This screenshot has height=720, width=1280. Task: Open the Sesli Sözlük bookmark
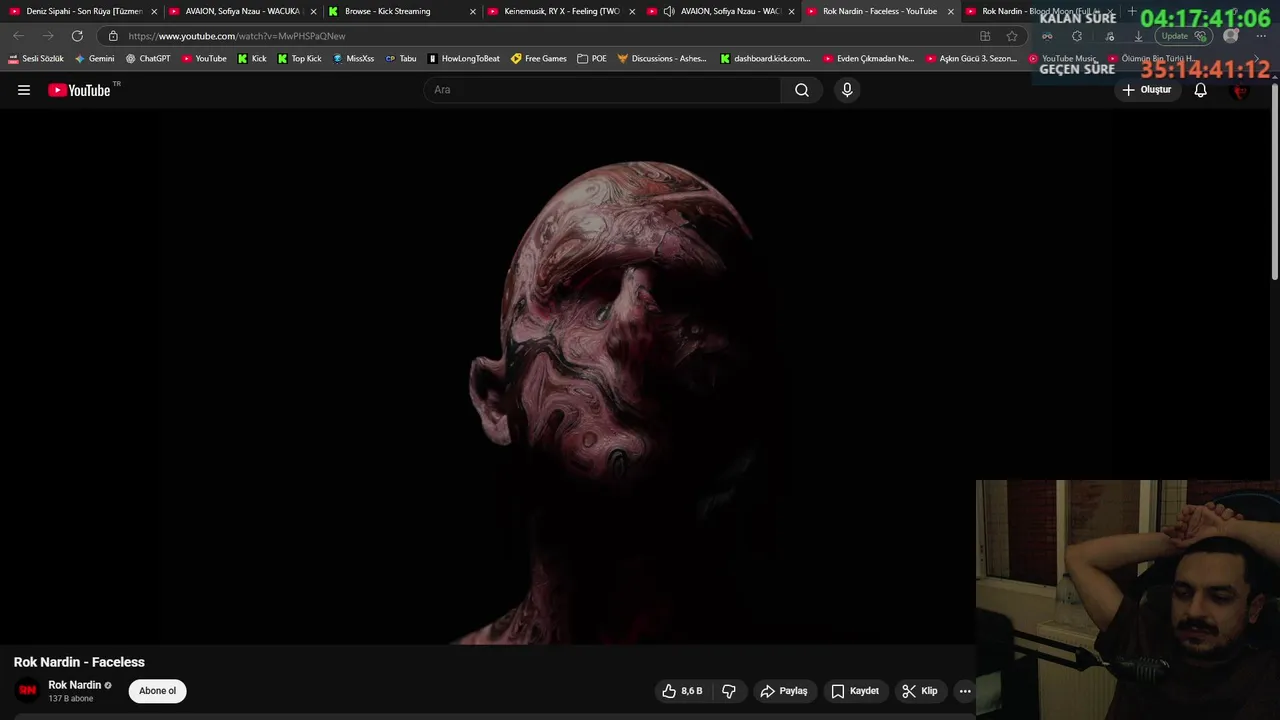[36, 59]
